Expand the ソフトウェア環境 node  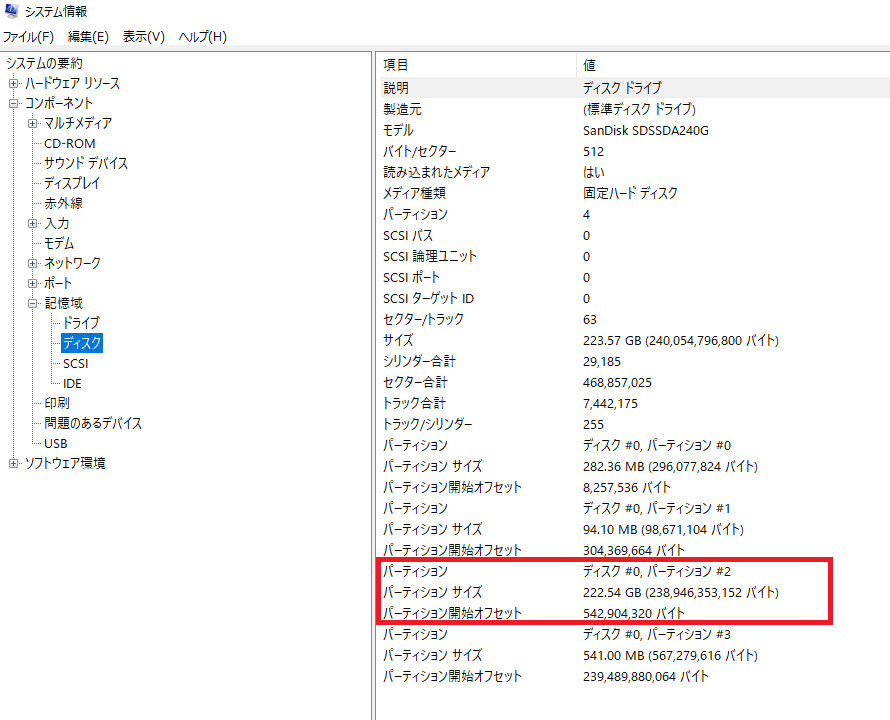14,464
